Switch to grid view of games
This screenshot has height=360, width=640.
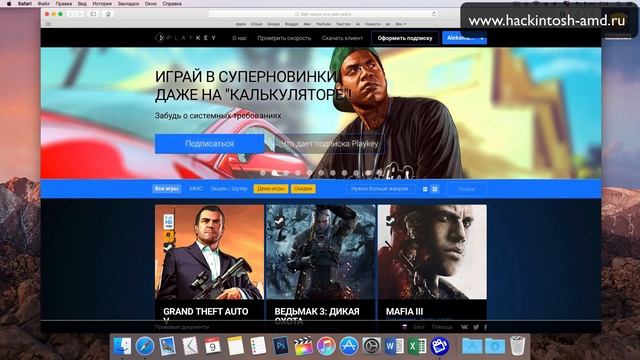tap(435, 189)
